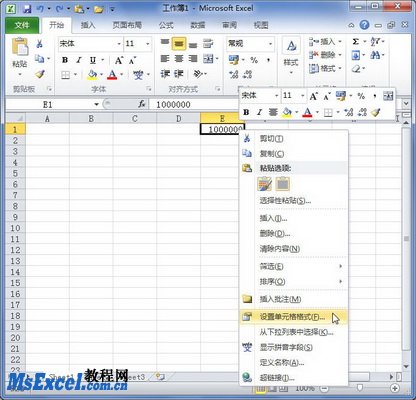Open the number format dropdown (常规)
Image resolution: width=416 pixels, height=400 pixels.
pos(270,44)
